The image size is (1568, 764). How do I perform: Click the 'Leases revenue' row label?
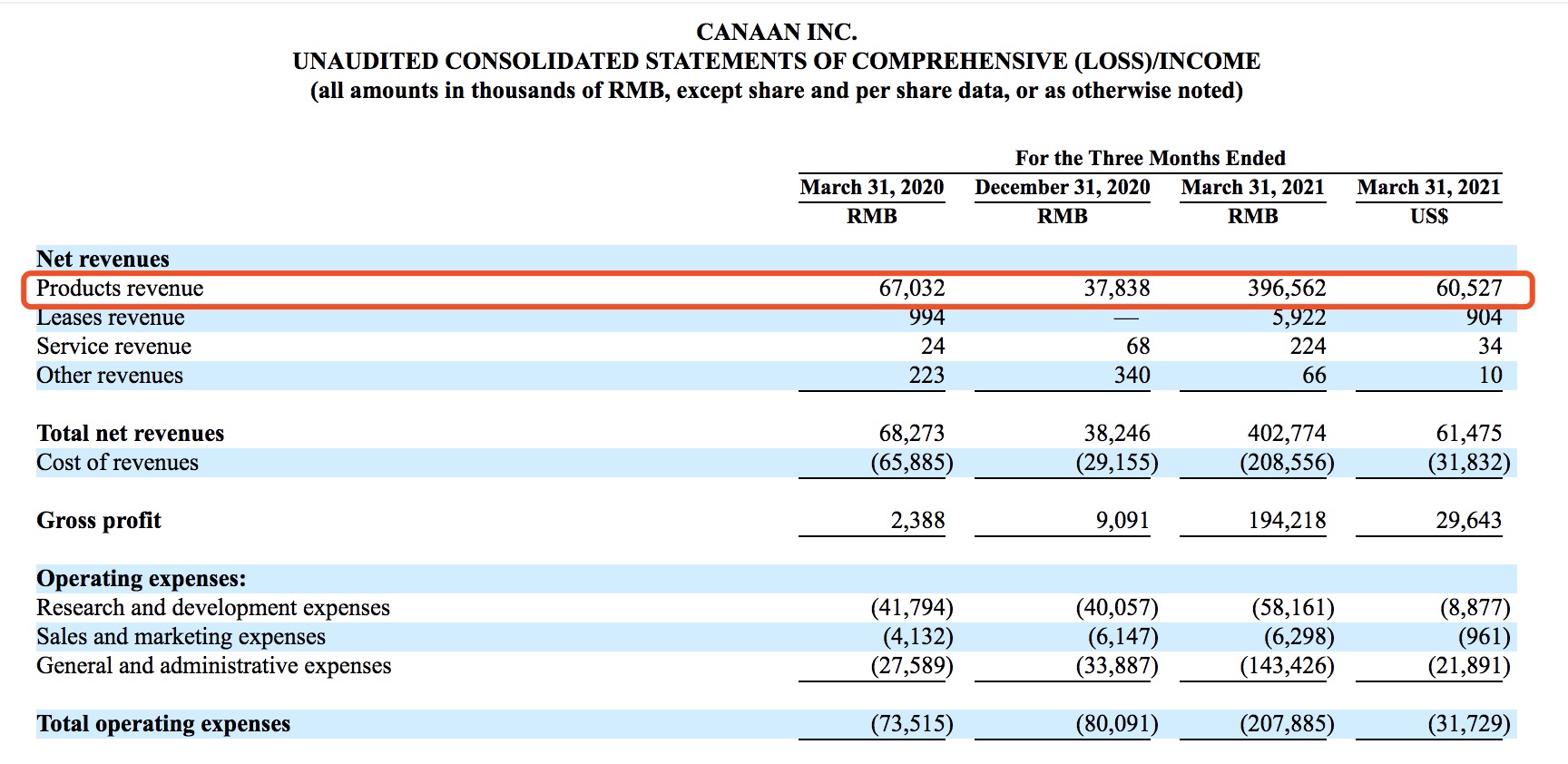click(110, 318)
